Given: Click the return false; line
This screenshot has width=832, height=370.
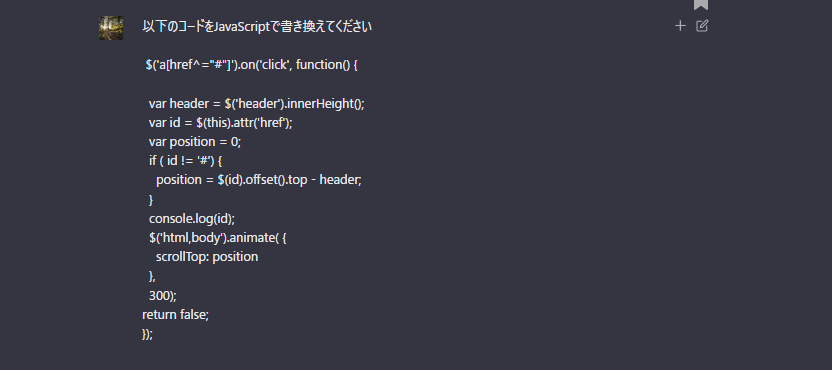Looking at the screenshot, I should [x=176, y=314].
